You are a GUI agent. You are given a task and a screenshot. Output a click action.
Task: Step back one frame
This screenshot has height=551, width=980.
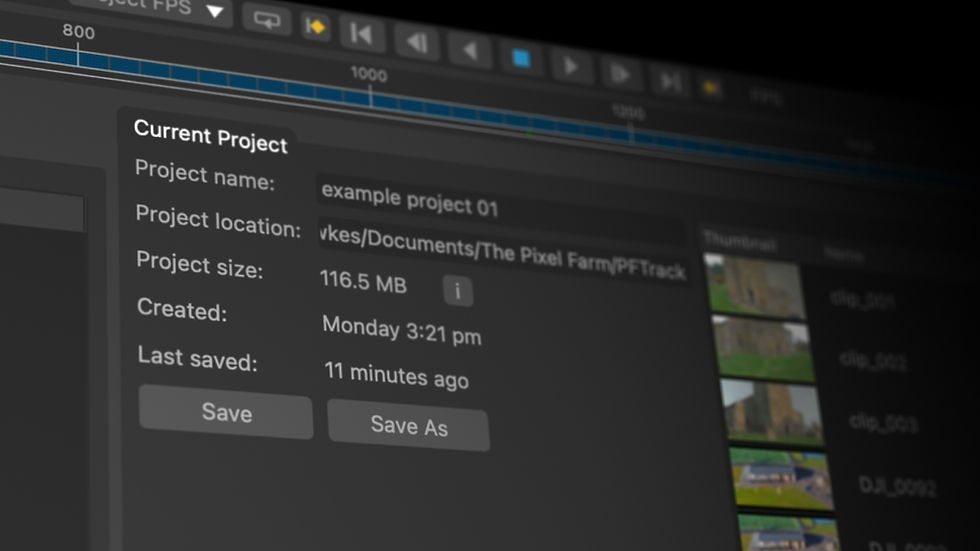417,42
